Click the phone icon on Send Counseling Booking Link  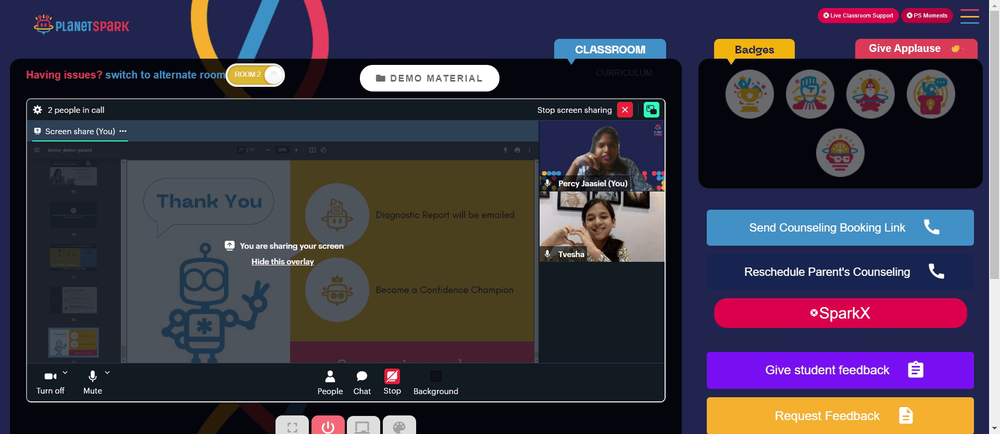click(932, 227)
